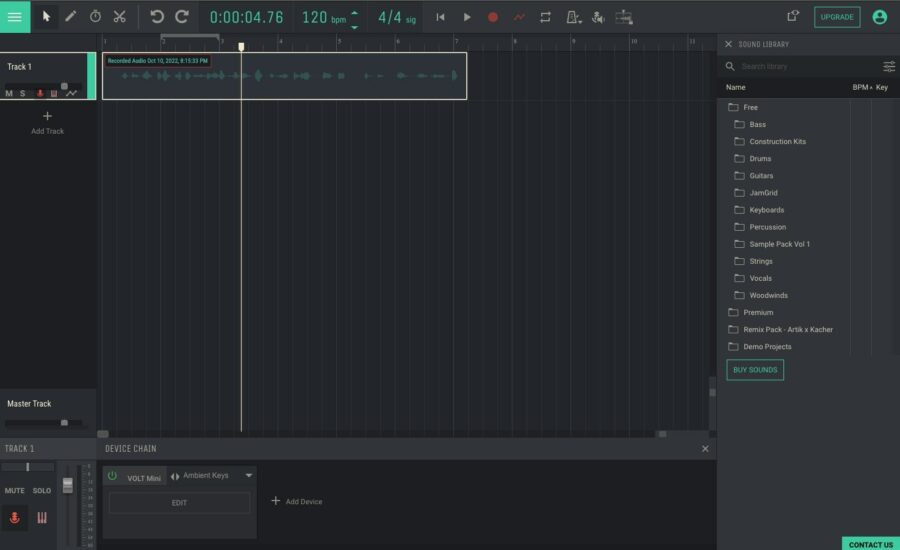Close the Device Chain panel
Image resolution: width=900 pixels, height=550 pixels.
click(705, 448)
